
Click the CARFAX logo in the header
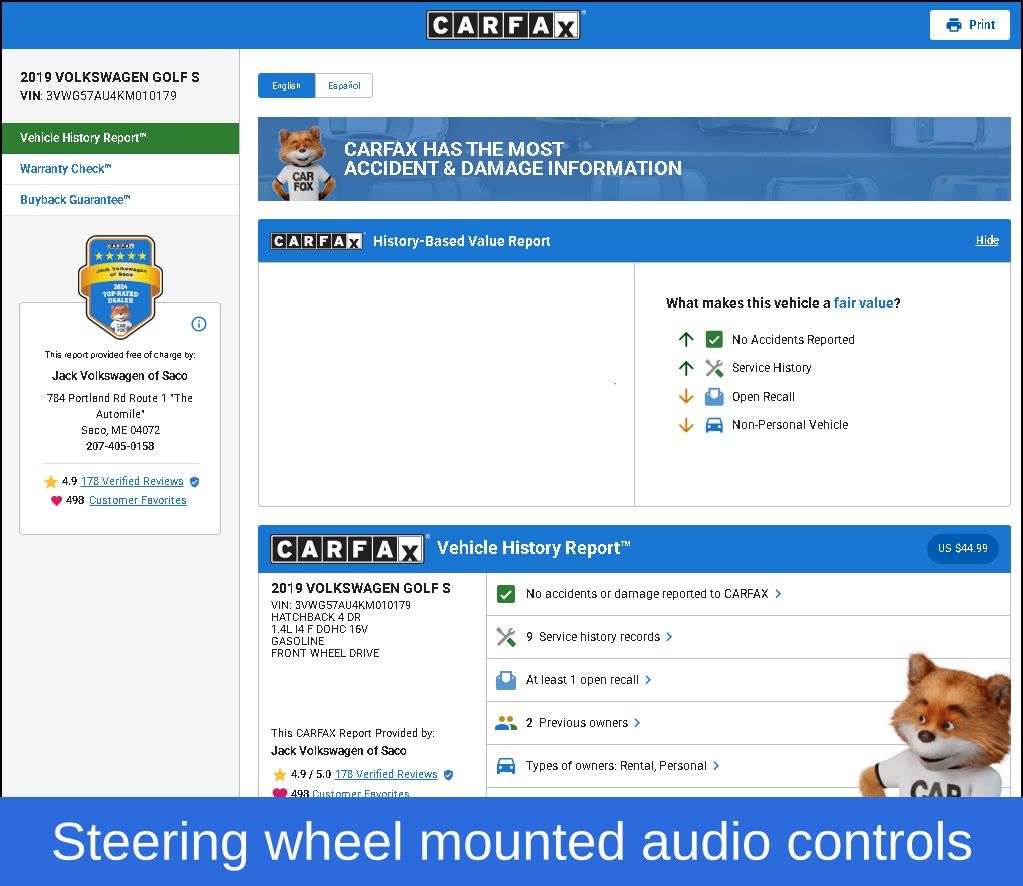(504, 25)
